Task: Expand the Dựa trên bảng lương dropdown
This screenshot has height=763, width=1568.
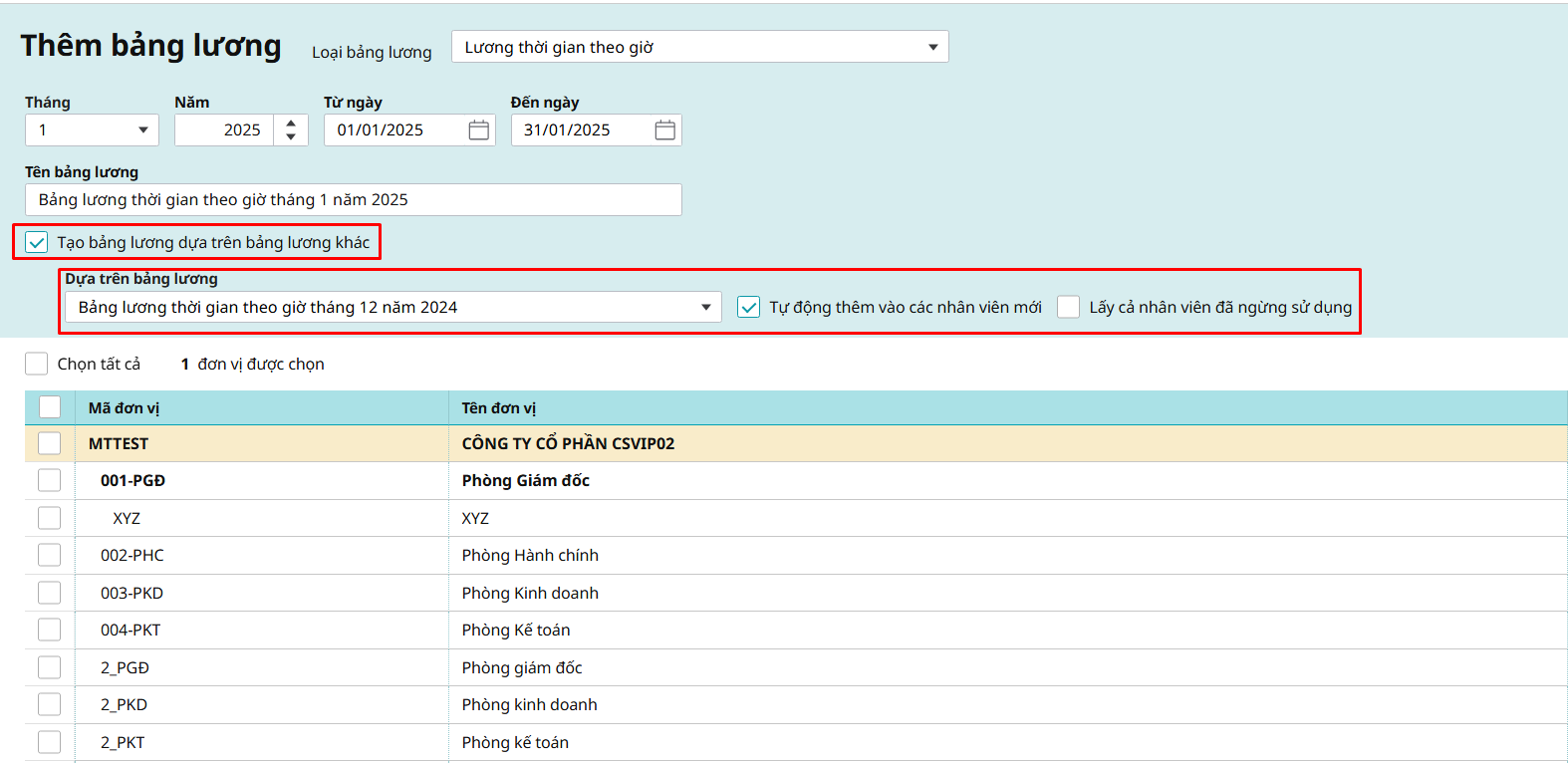Action: coord(705,307)
